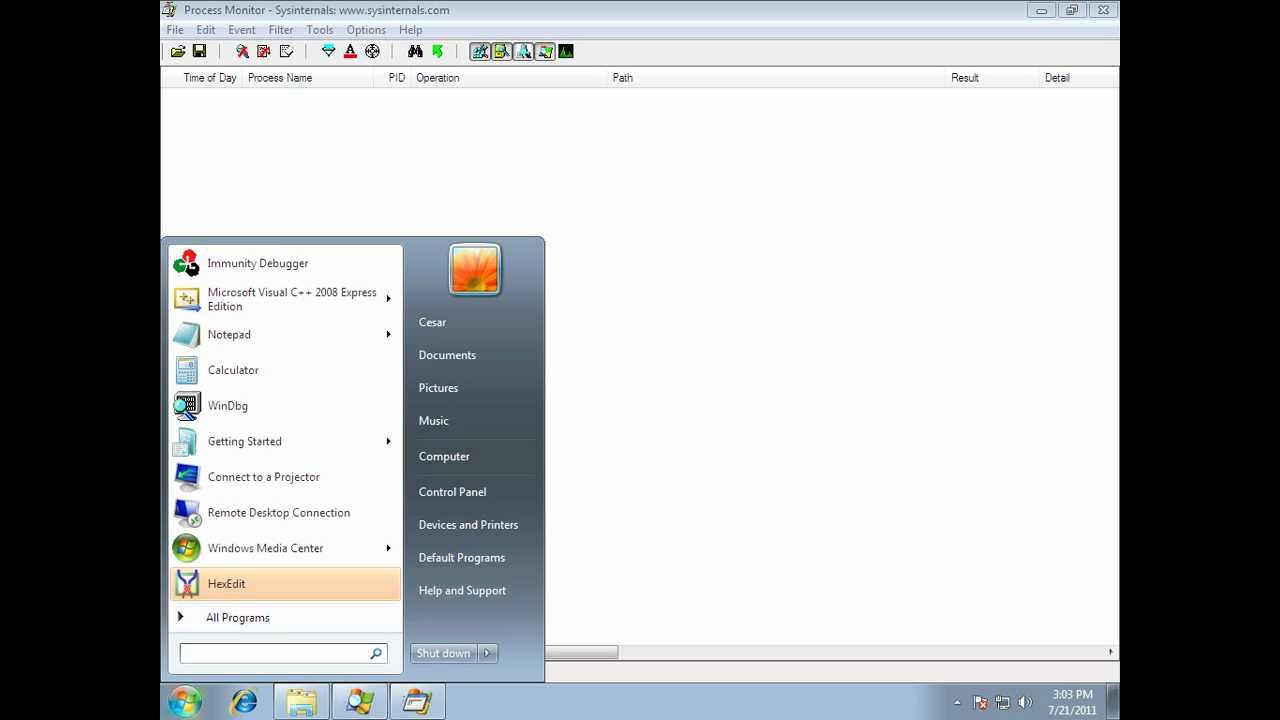Image resolution: width=1280 pixels, height=720 pixels.
Task: Open Help and Support link
Action: coord(462,591)
